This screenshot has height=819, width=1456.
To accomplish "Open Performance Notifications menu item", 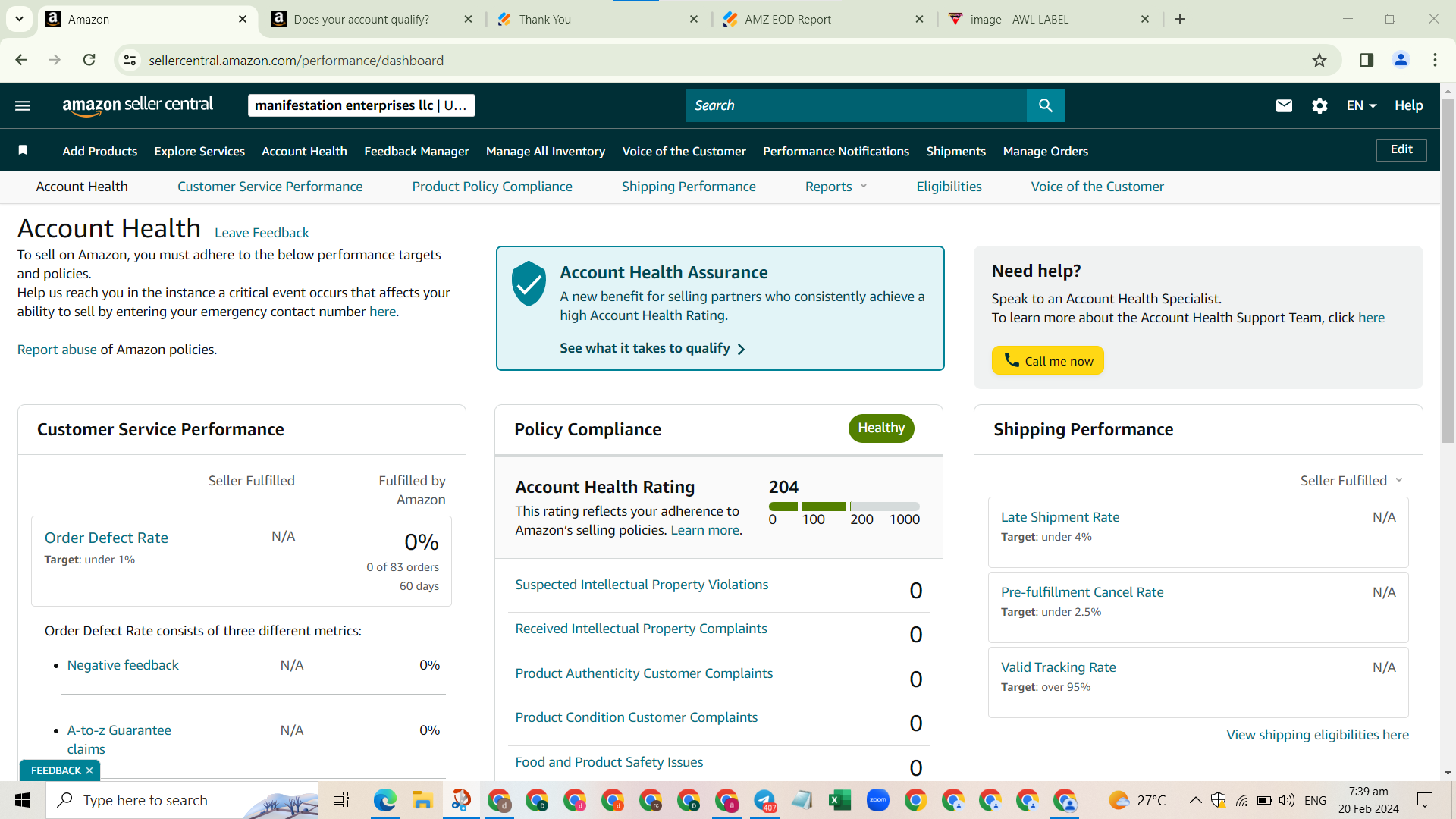I will click(x=836, y=151).
